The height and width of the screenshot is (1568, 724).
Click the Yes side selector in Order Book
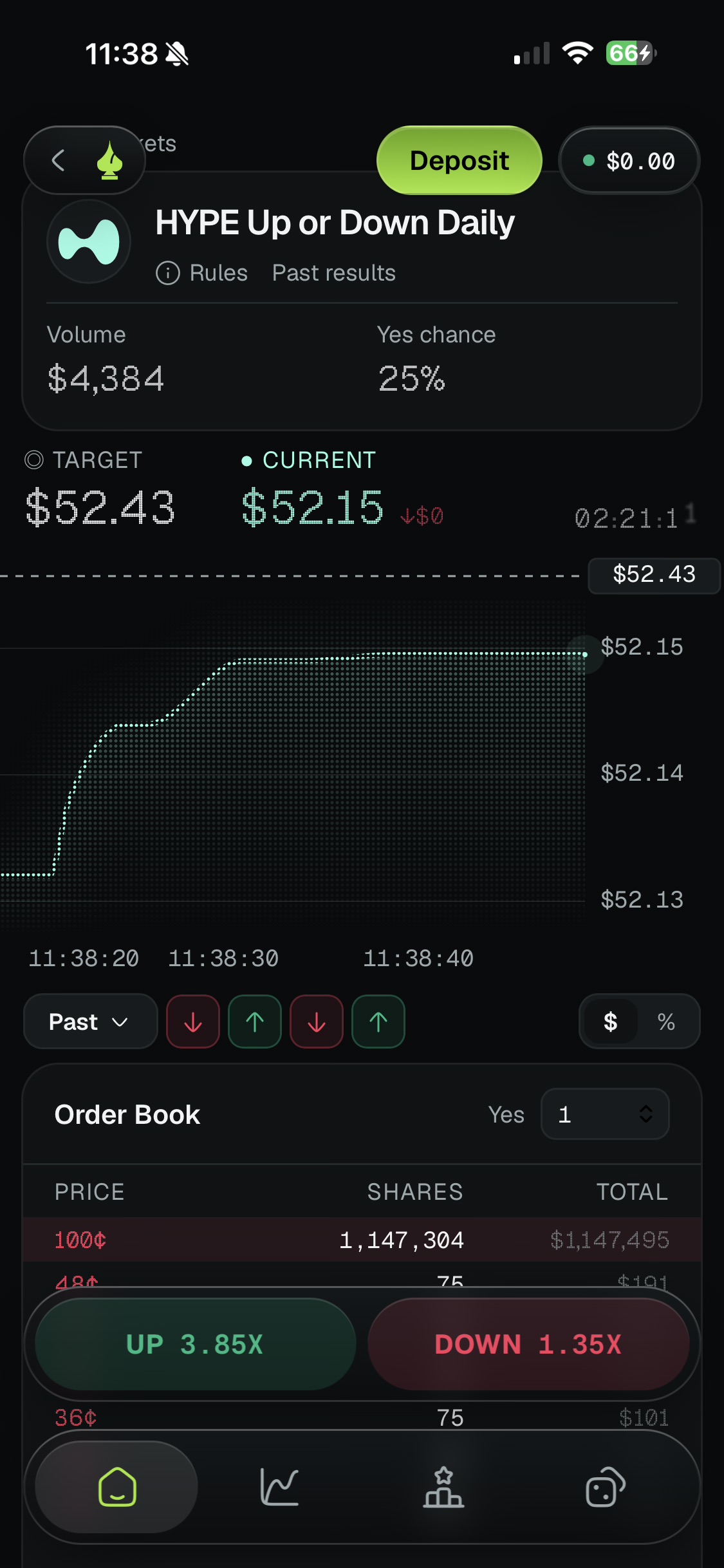coord(506,1114)
